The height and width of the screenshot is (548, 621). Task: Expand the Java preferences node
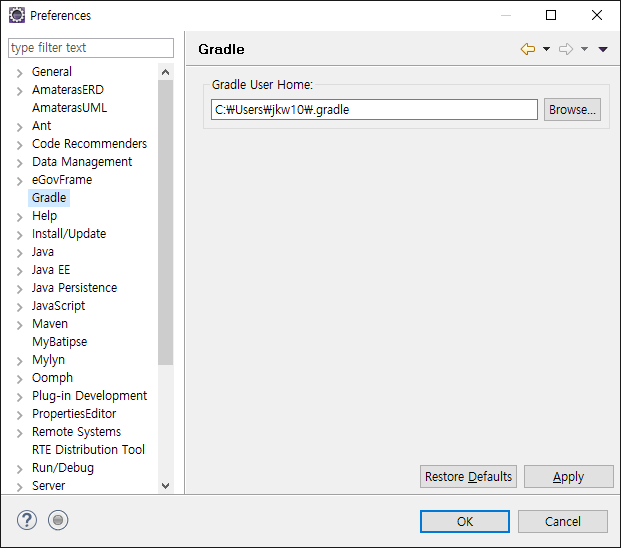pyautogui.click(x=19, y=253)
